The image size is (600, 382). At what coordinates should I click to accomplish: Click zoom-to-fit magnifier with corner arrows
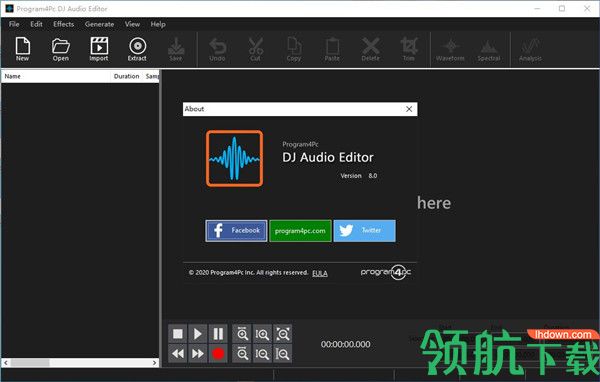pos(283,334)
